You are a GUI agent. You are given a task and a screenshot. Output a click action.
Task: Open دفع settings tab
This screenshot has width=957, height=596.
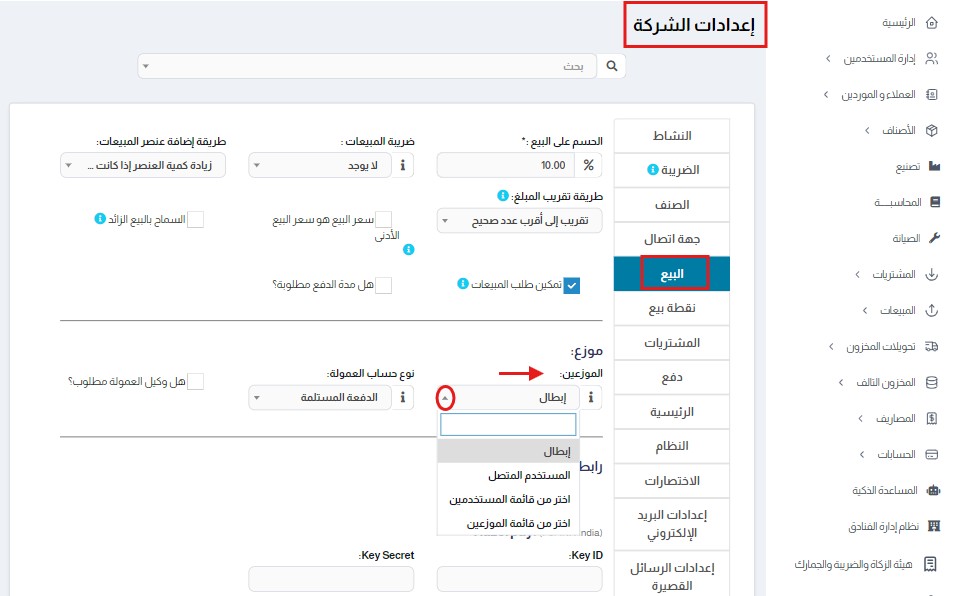(672, 377)
